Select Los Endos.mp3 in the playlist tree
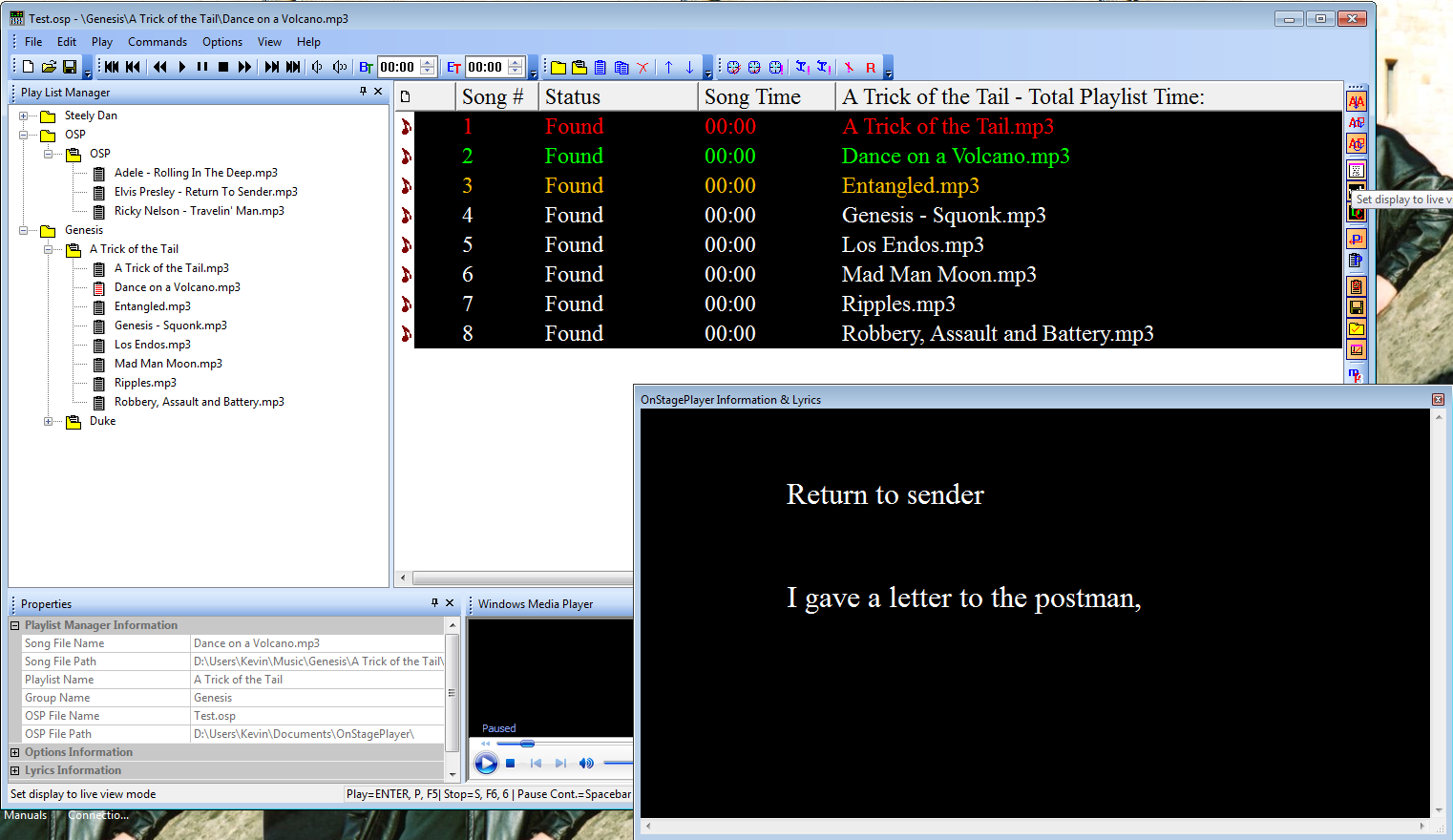The image size is (1453, 840). coord(153,345)
